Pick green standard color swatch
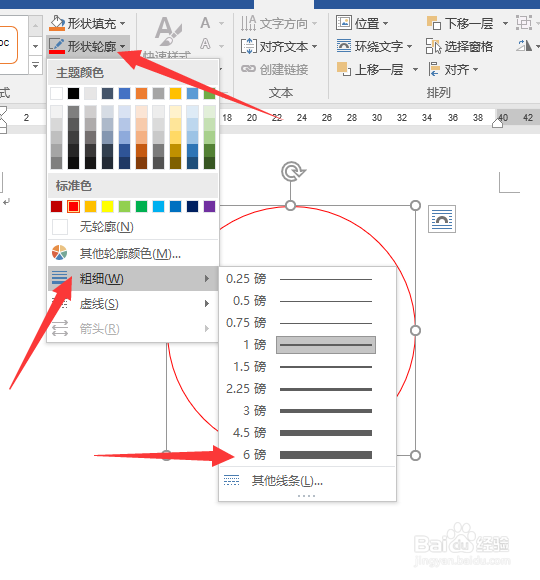 coord(141,206)
